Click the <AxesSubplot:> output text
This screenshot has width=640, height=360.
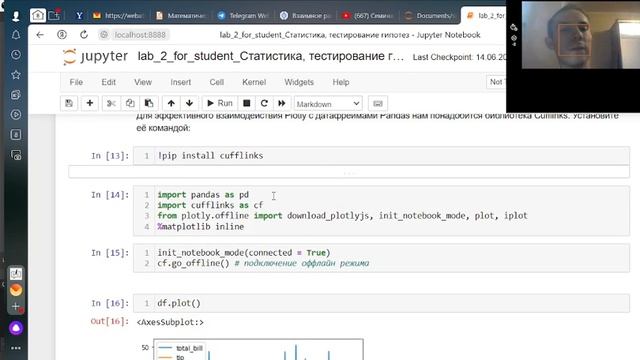point(170,322)
